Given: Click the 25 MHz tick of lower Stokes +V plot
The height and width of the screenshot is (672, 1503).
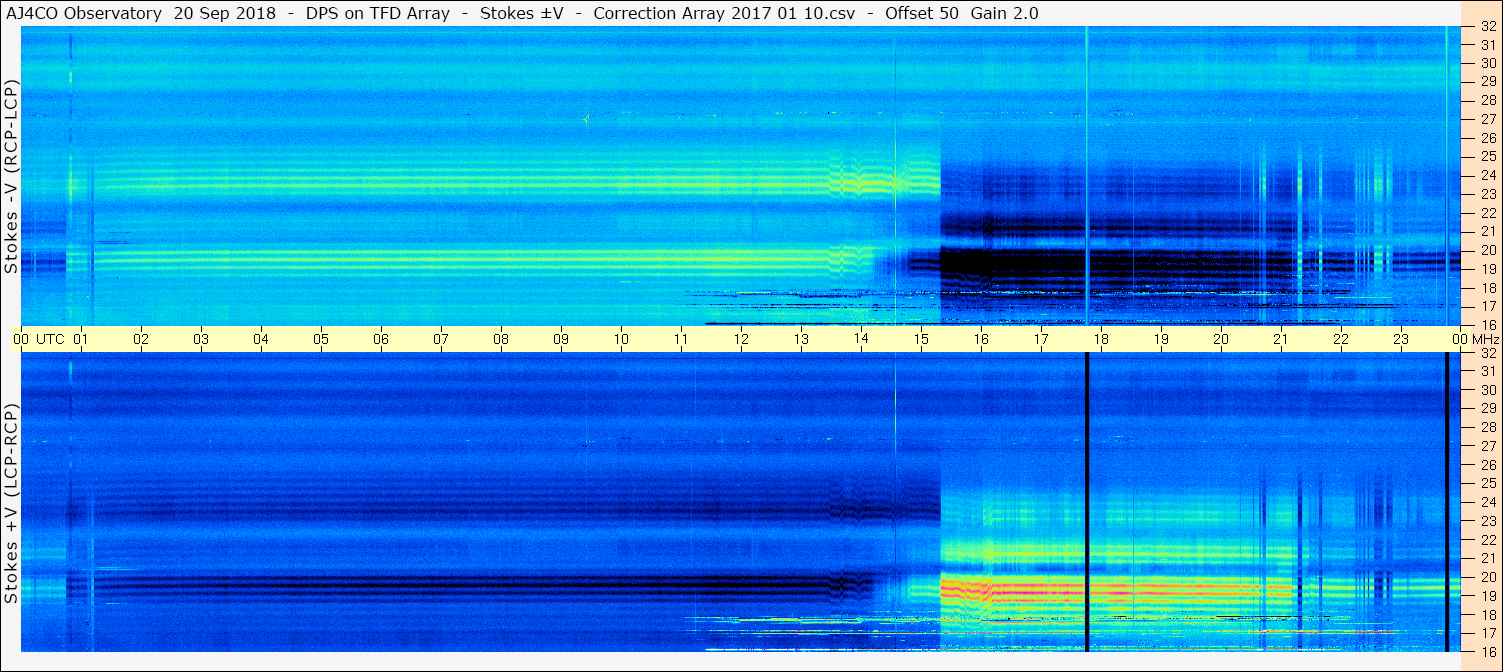Looking at the screenshot, I should [1487, 483].
